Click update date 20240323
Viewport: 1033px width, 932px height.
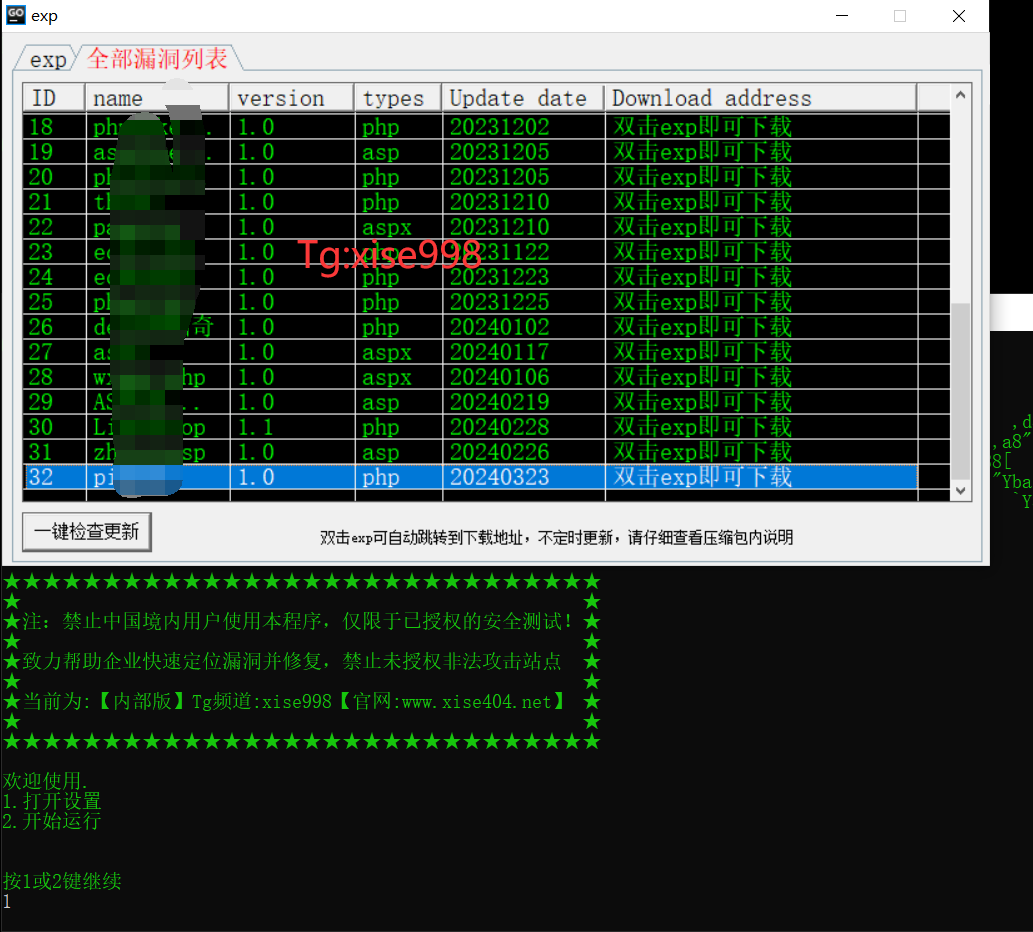coord(499,477)
